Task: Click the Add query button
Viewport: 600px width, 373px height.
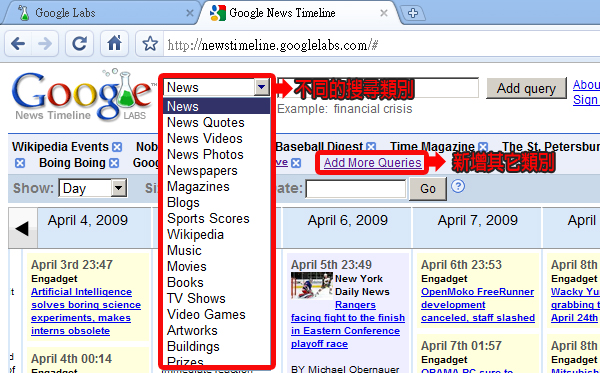Action: point(526,88)
